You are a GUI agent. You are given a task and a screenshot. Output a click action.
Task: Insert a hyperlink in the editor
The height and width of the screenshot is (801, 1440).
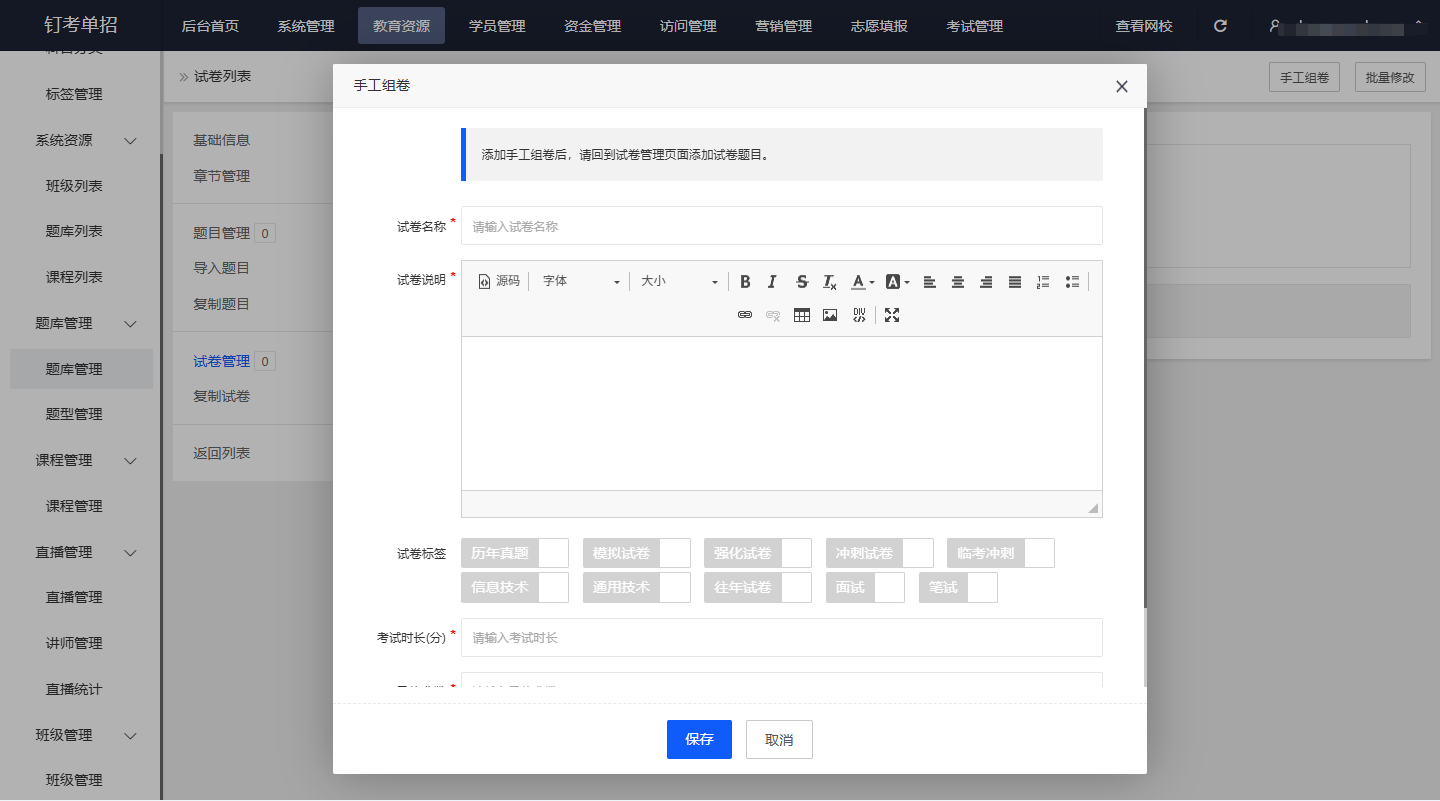[744, 315]
